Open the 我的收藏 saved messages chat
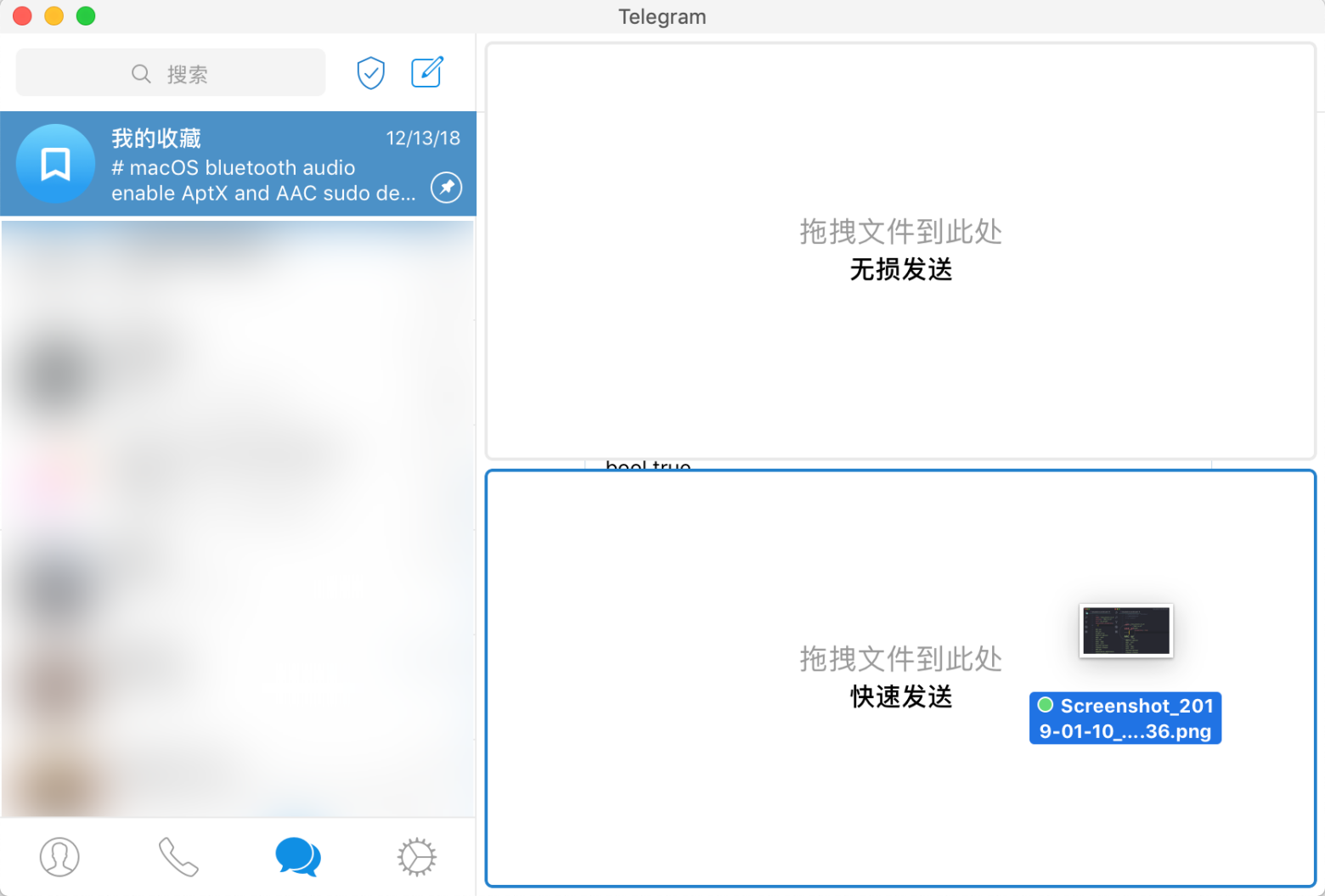Viewport: 1325px width, 896px height. [x=238, y=164]
